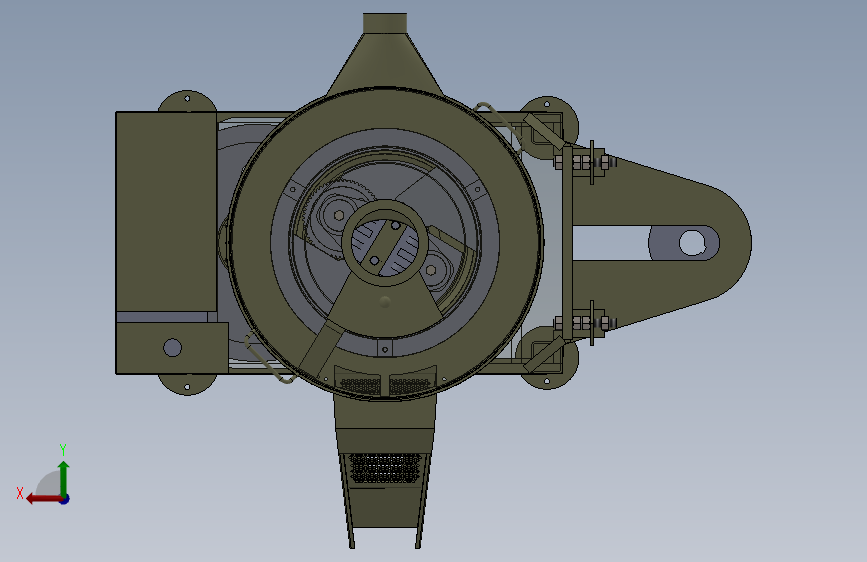Pick the bottom-left mounting foot hole
867x562 pixels.
[187, 387]
